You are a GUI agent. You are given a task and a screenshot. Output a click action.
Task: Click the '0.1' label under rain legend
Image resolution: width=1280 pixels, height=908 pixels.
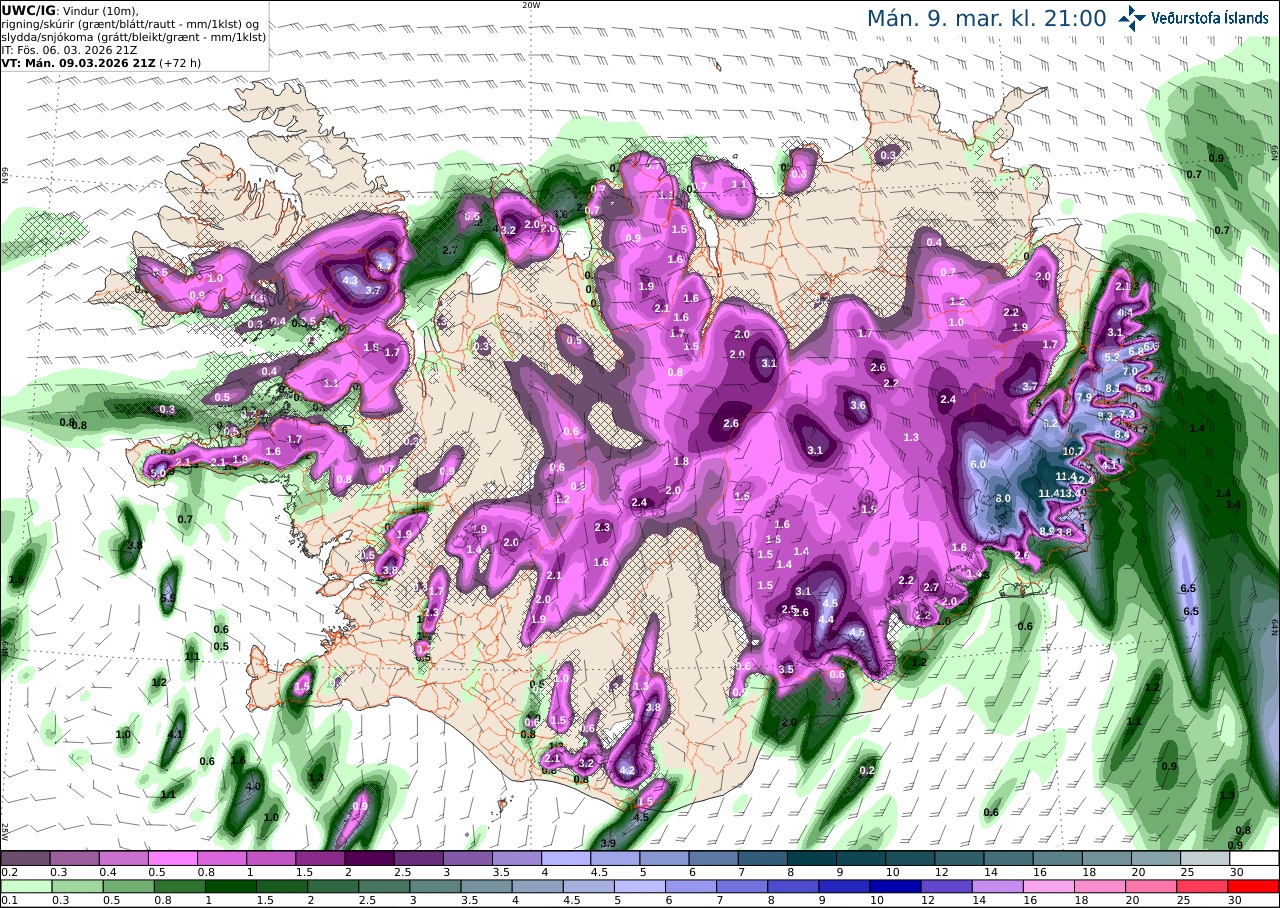coord(8,900)
